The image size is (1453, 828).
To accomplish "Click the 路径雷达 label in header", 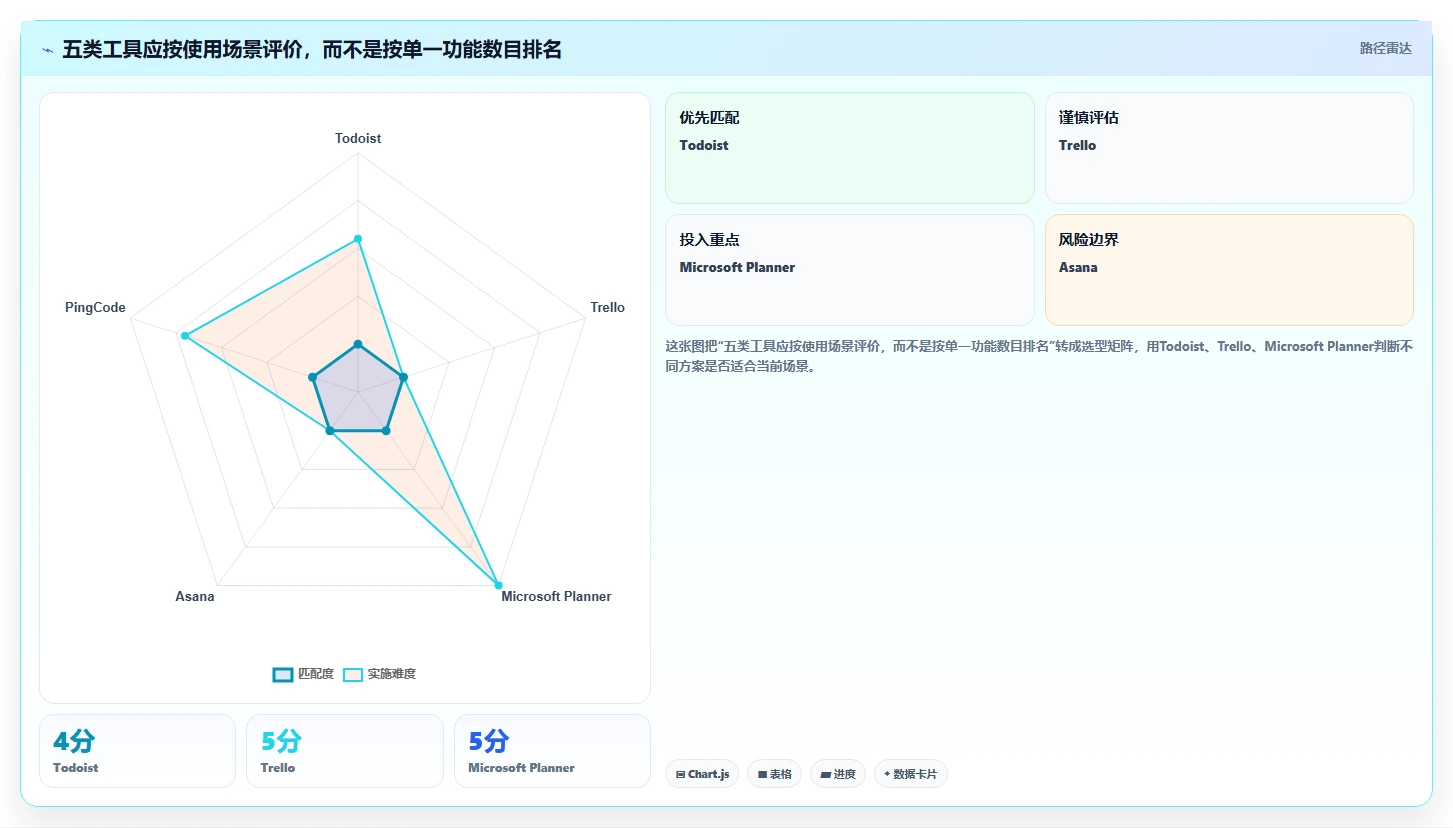I will 1385,48.
